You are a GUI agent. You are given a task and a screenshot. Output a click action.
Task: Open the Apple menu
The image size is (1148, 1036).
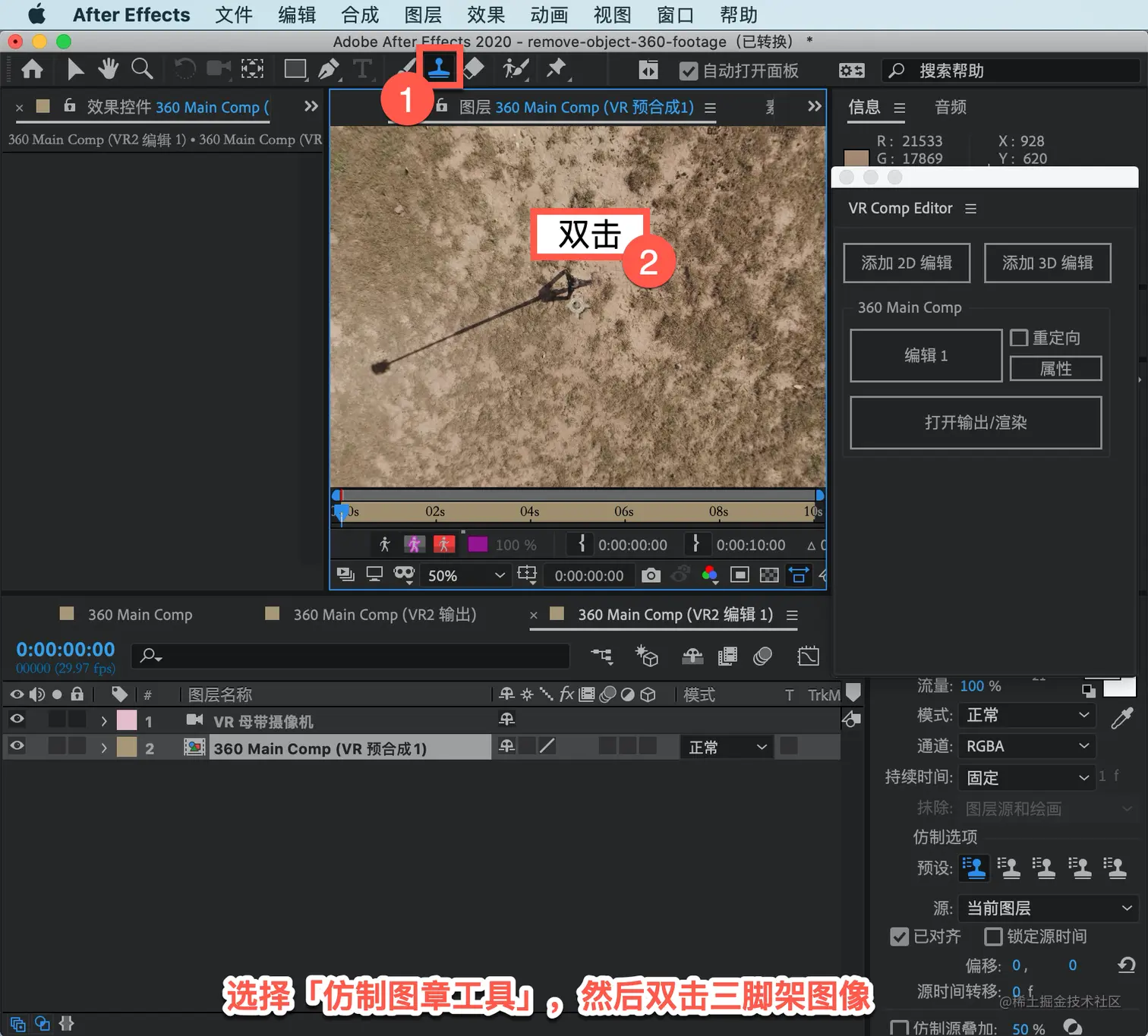pos(36,14)
